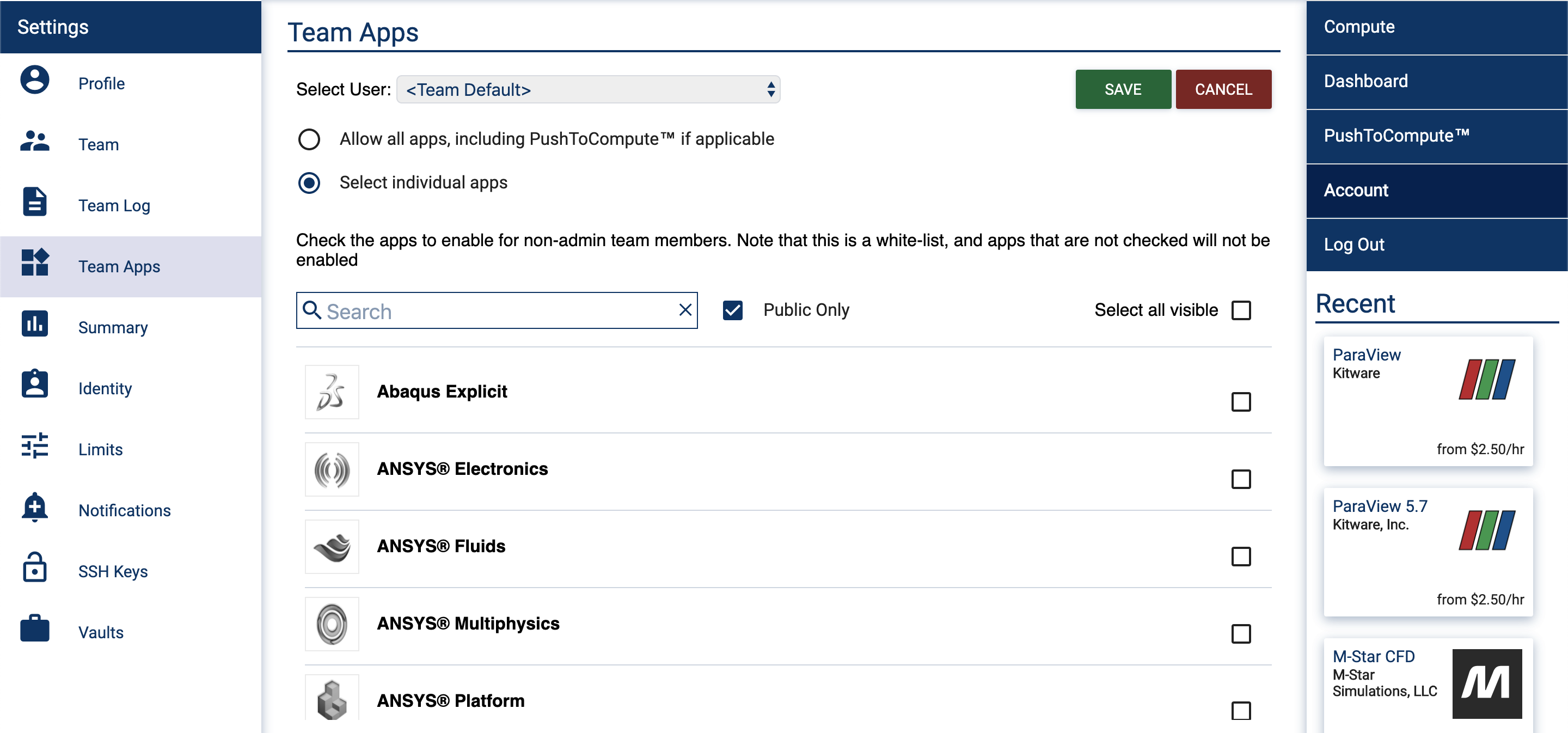Choose Log Out from the menu
The height and width of the screenshot is (733, 1568).
1437,245
